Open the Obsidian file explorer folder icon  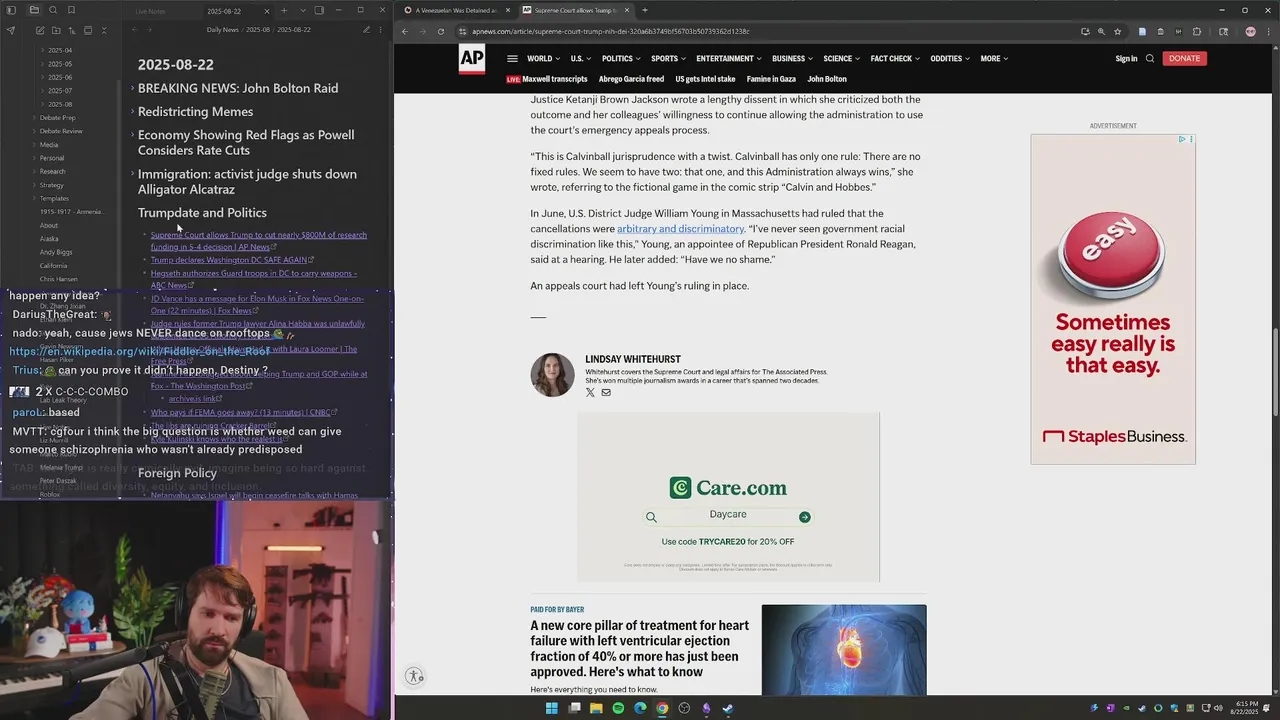(x=34, y=10)
